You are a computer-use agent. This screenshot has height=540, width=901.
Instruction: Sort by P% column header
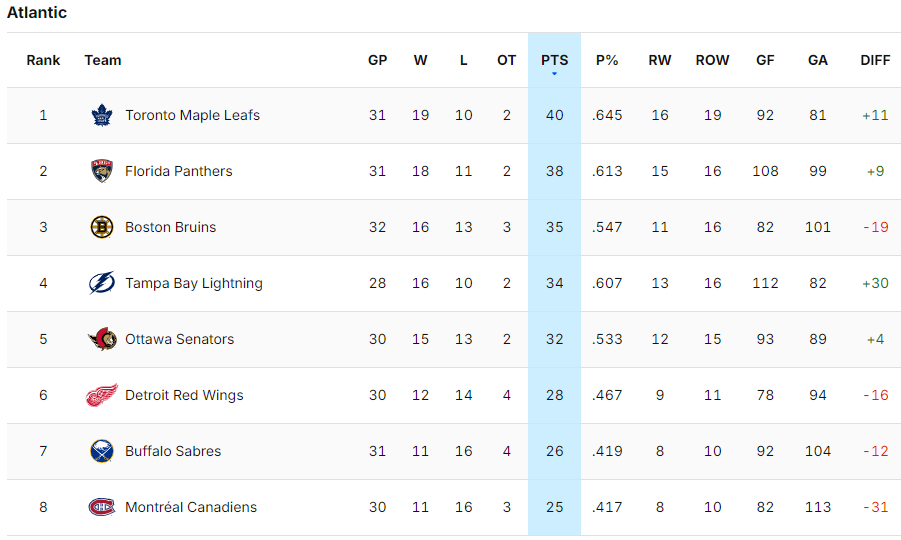pyautogui.click(x=607, y=60)
